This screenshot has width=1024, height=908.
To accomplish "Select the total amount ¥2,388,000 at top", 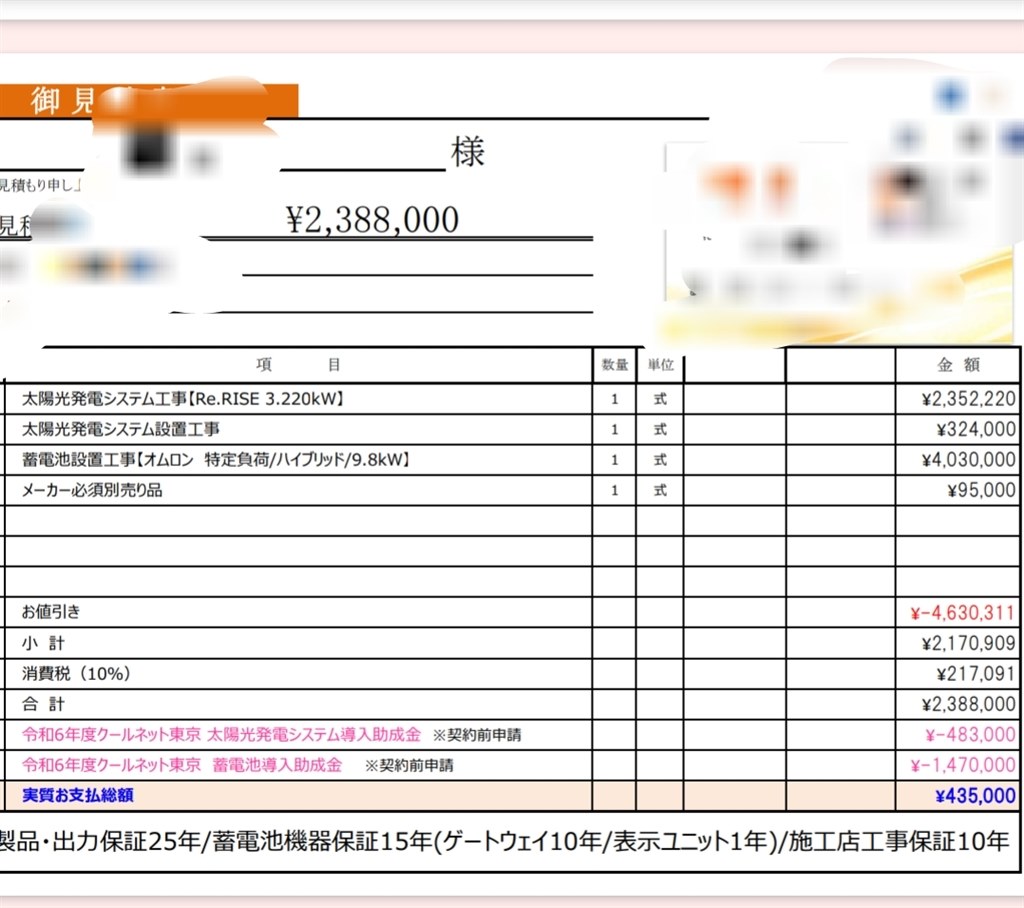I will 371,219.
